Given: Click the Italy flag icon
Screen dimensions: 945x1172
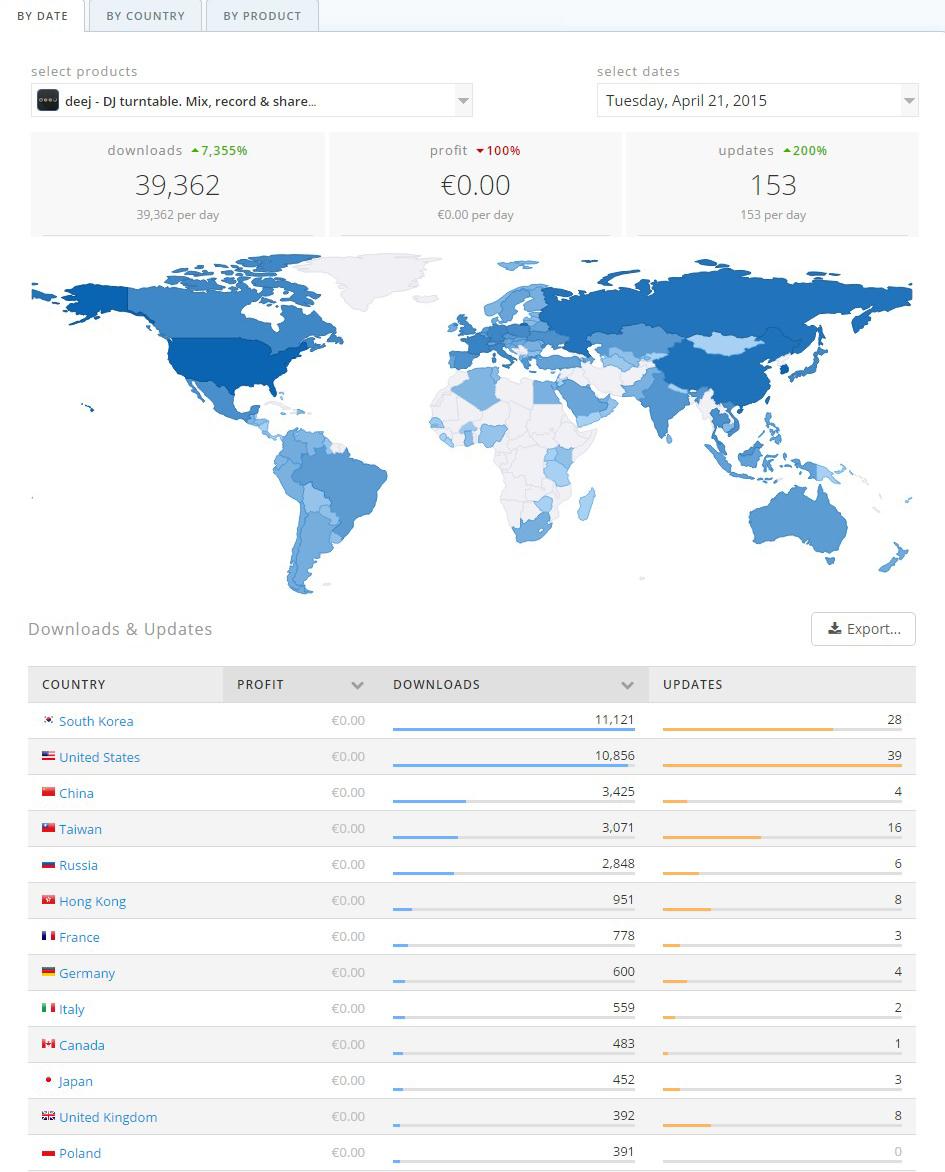Looking at the screenshot, I should tap(49, 1008).
